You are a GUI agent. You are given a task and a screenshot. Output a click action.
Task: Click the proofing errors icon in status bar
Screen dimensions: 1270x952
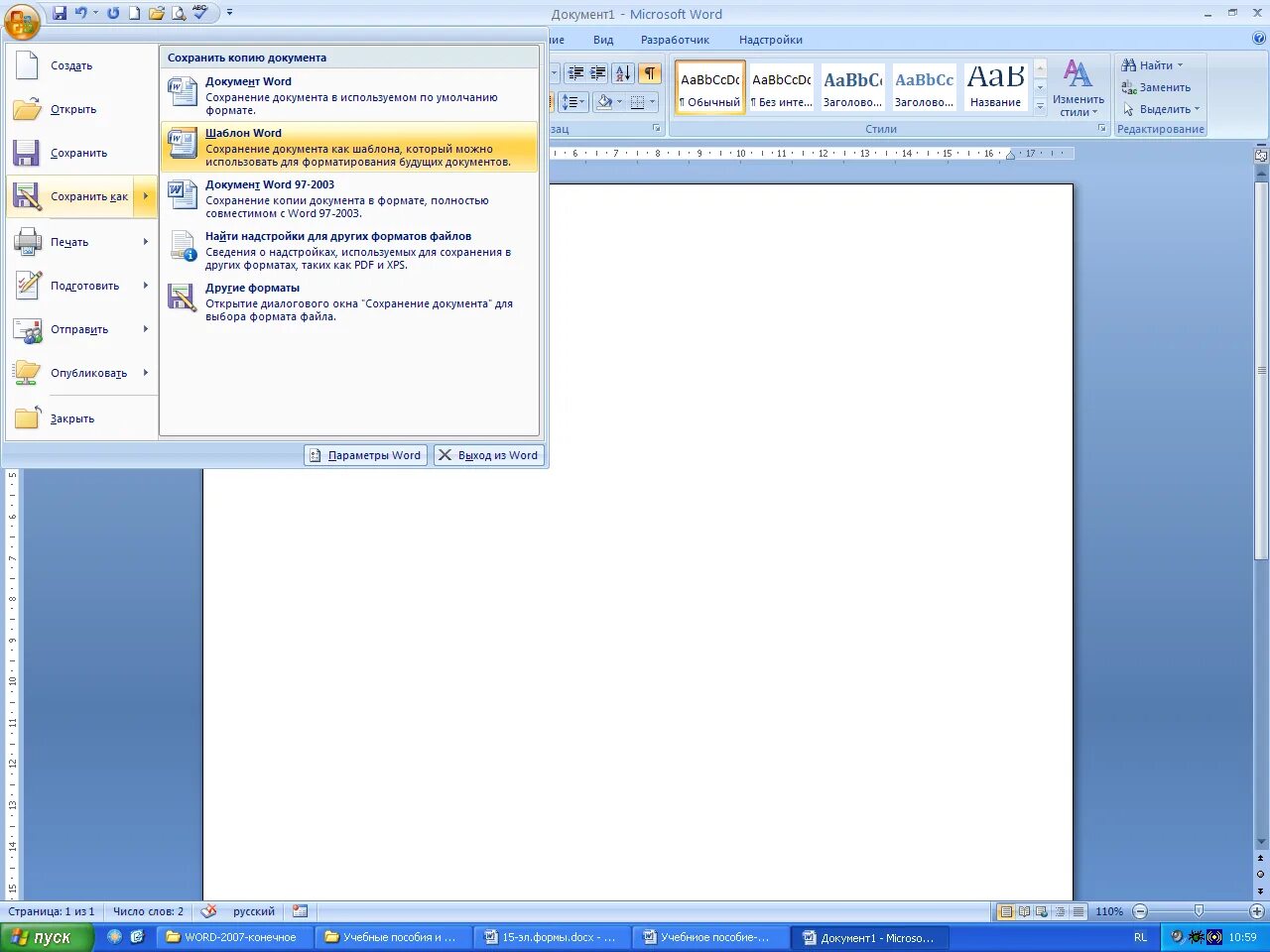tap(208, 911)
